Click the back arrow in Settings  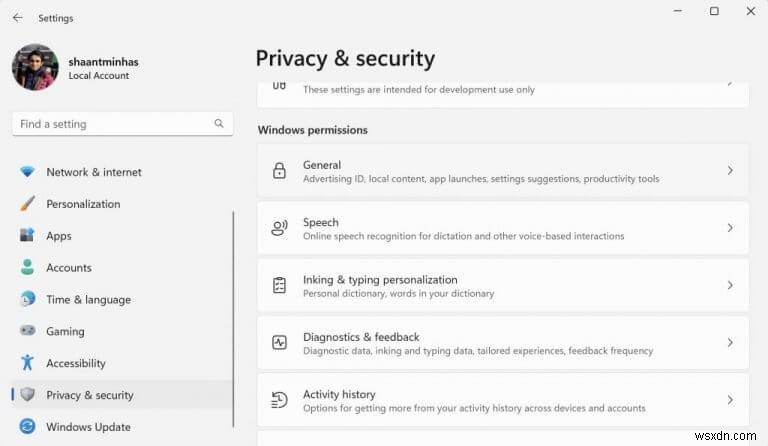(x=17, y=17)
